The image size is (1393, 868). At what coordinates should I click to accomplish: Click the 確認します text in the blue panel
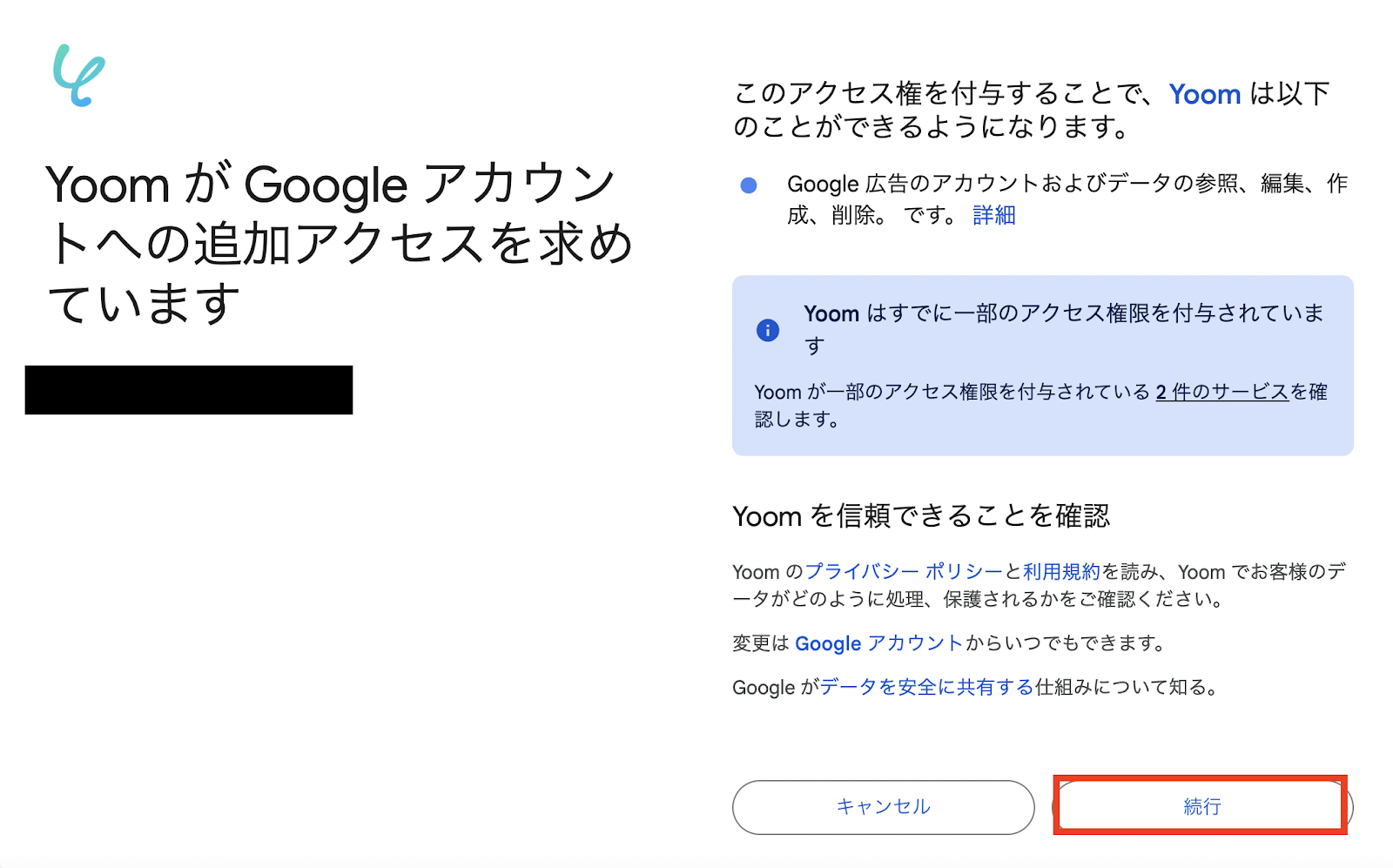797,420
